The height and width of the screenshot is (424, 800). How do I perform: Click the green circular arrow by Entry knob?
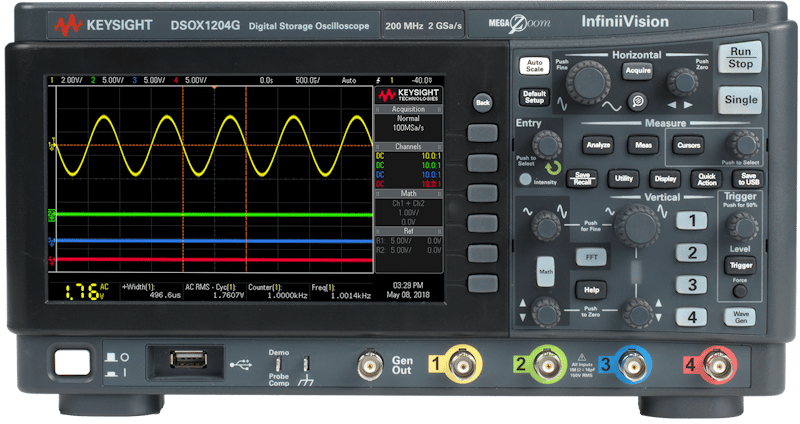point(553,168)
